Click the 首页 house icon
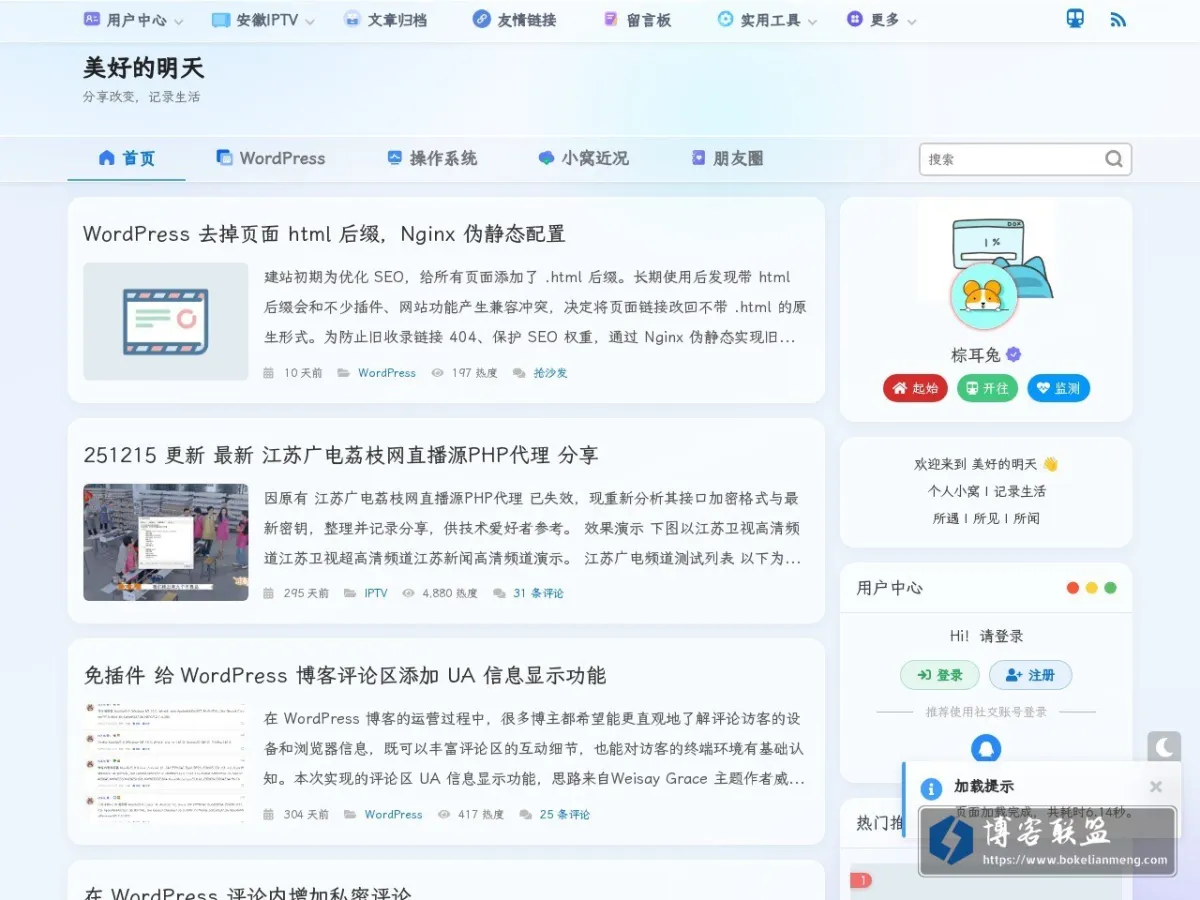 tap(107, 157)
